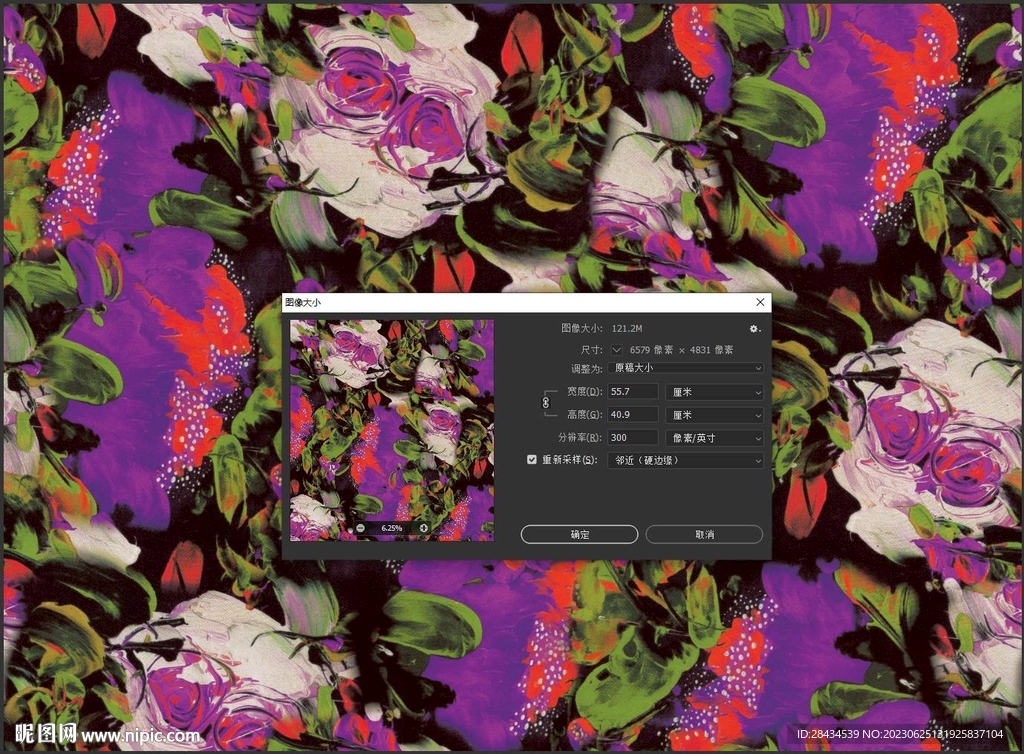Click the 6579 像素 × 4831 像素 dimensions text
This screenshot has width=1024, height=754.
click(681, 350)
